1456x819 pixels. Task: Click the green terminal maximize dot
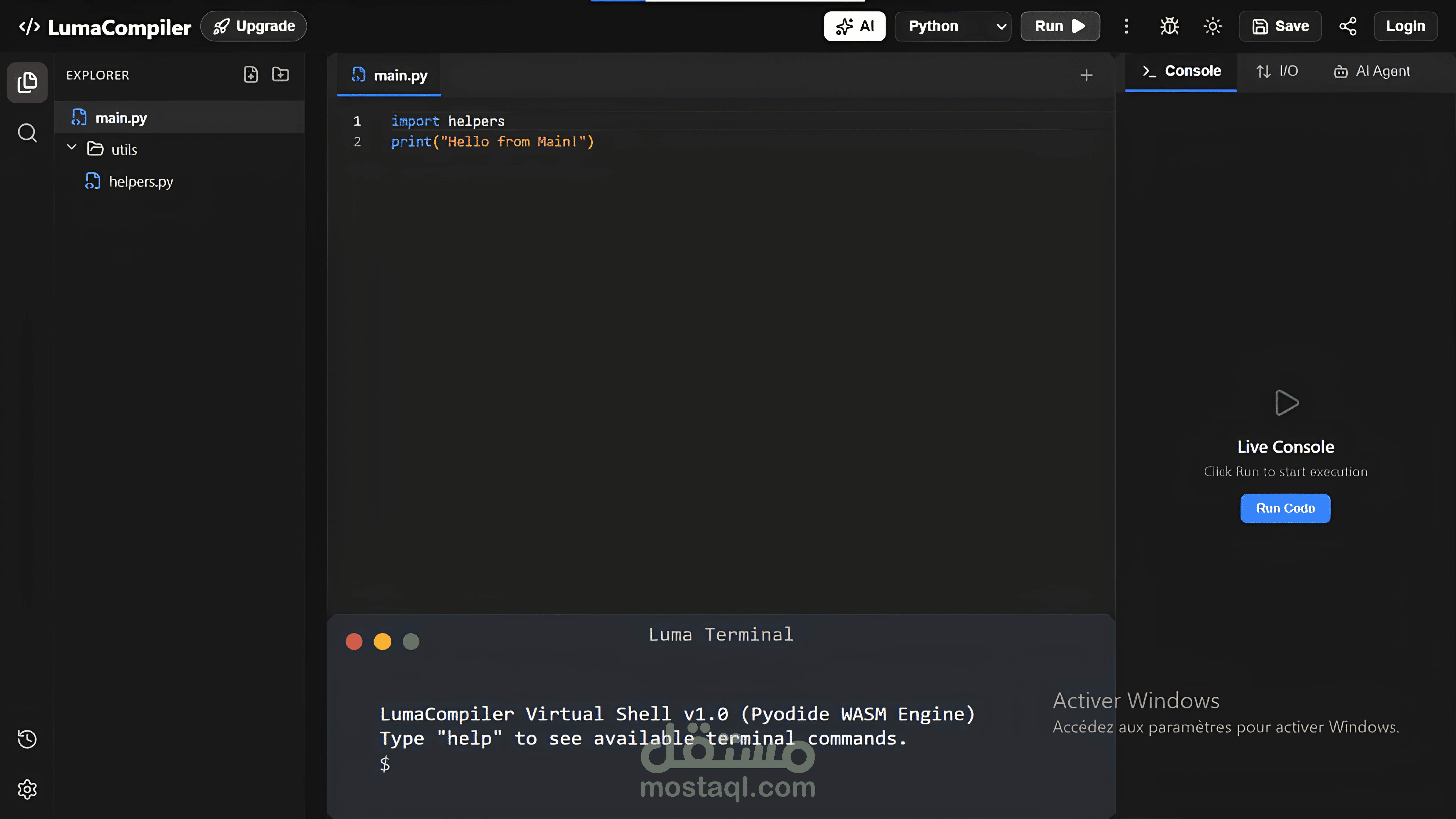coord(411,642)
